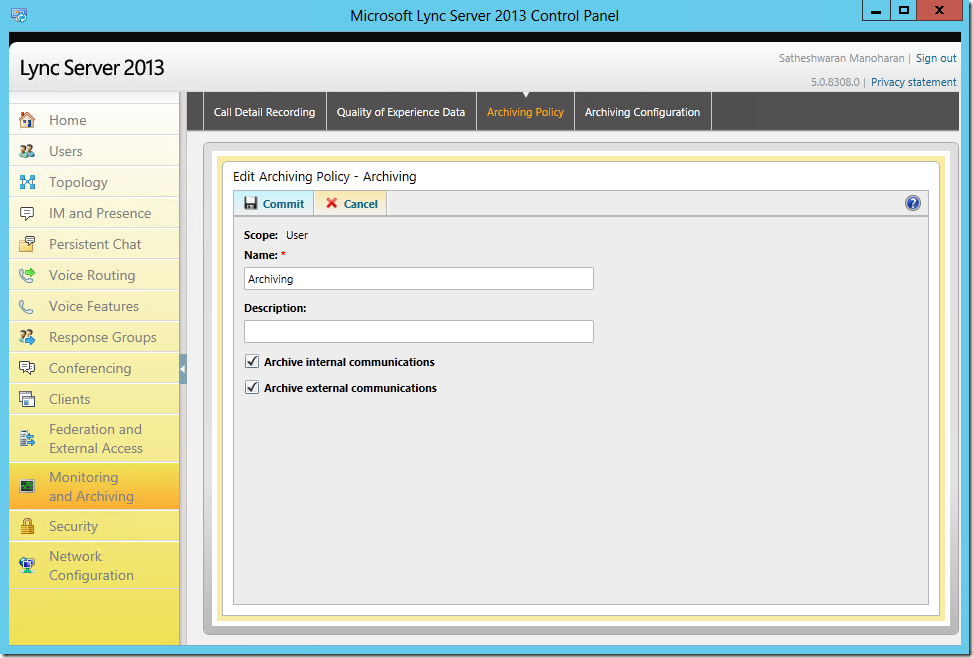The height and width of the screenshot is (658, 973).
Task: Minimize the Control Panel window
Action: click(876, 11)
